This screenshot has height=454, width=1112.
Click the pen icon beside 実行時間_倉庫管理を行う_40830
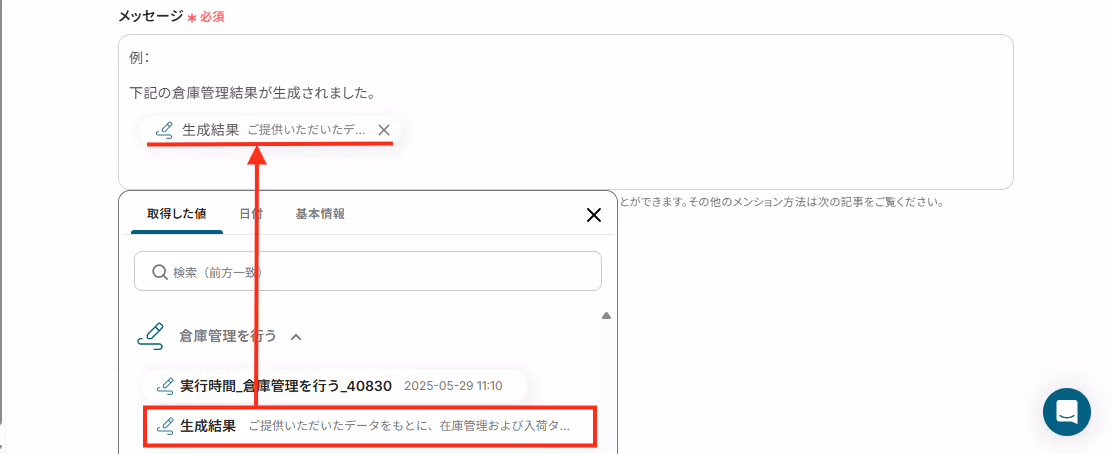click(x=165, y=386)
